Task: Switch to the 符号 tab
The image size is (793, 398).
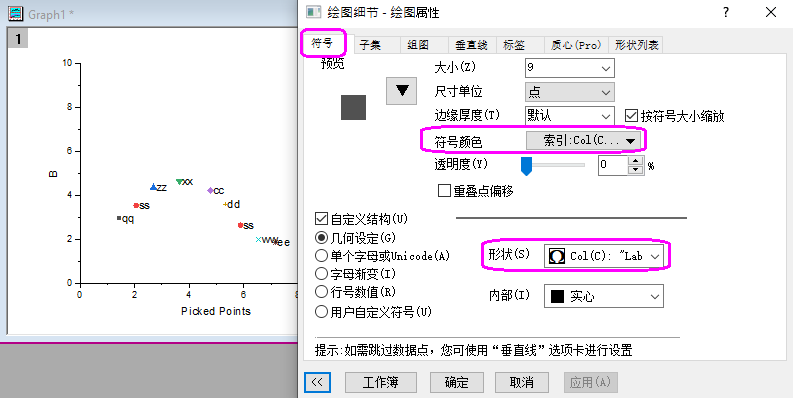Action: coord(322,43)
